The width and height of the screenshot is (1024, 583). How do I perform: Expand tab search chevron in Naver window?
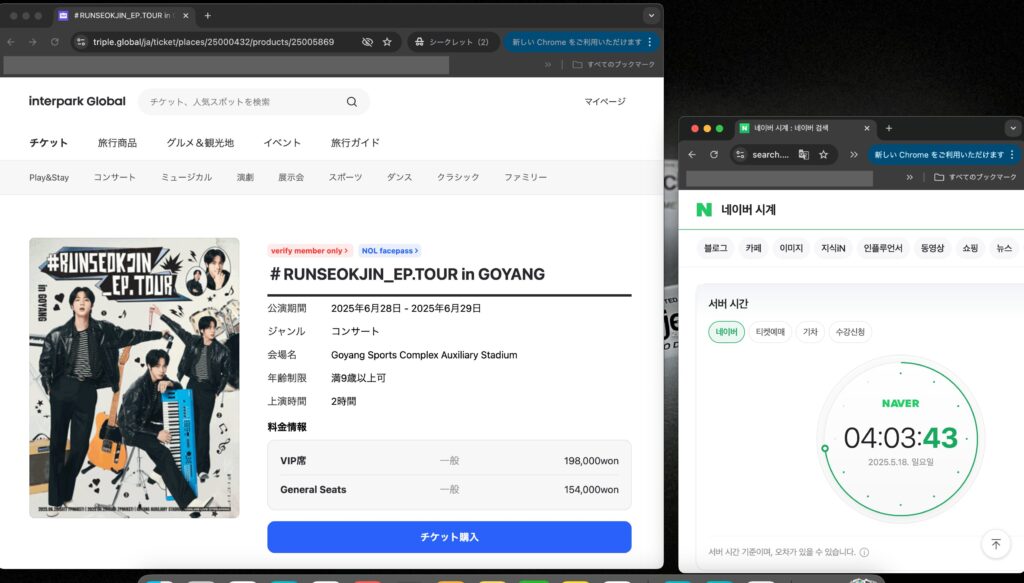coord(1013,129)
